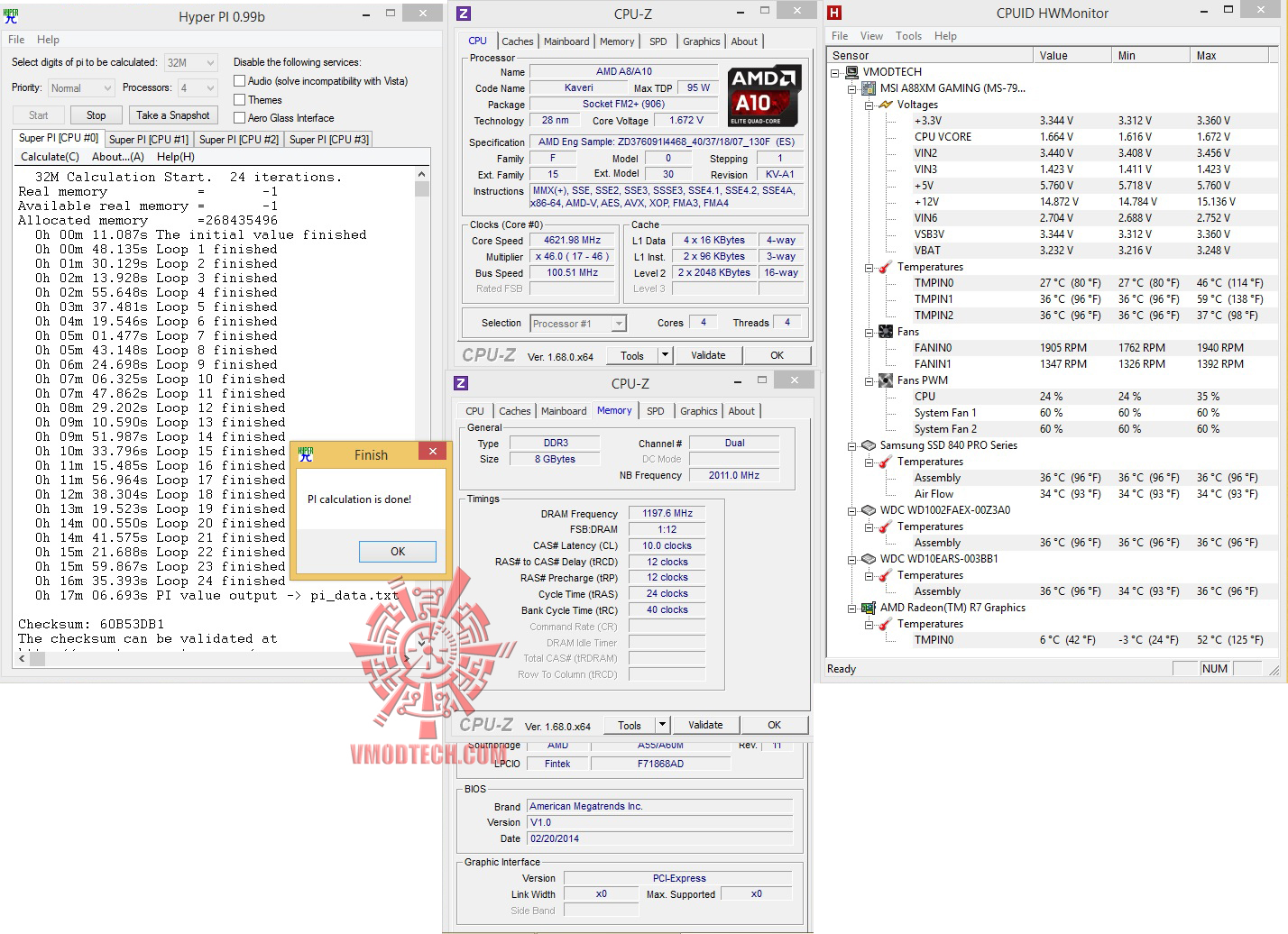Click the Checksum 60B53DB1 line
Screen dimensions: 1288x934
[x=91, y=624]
